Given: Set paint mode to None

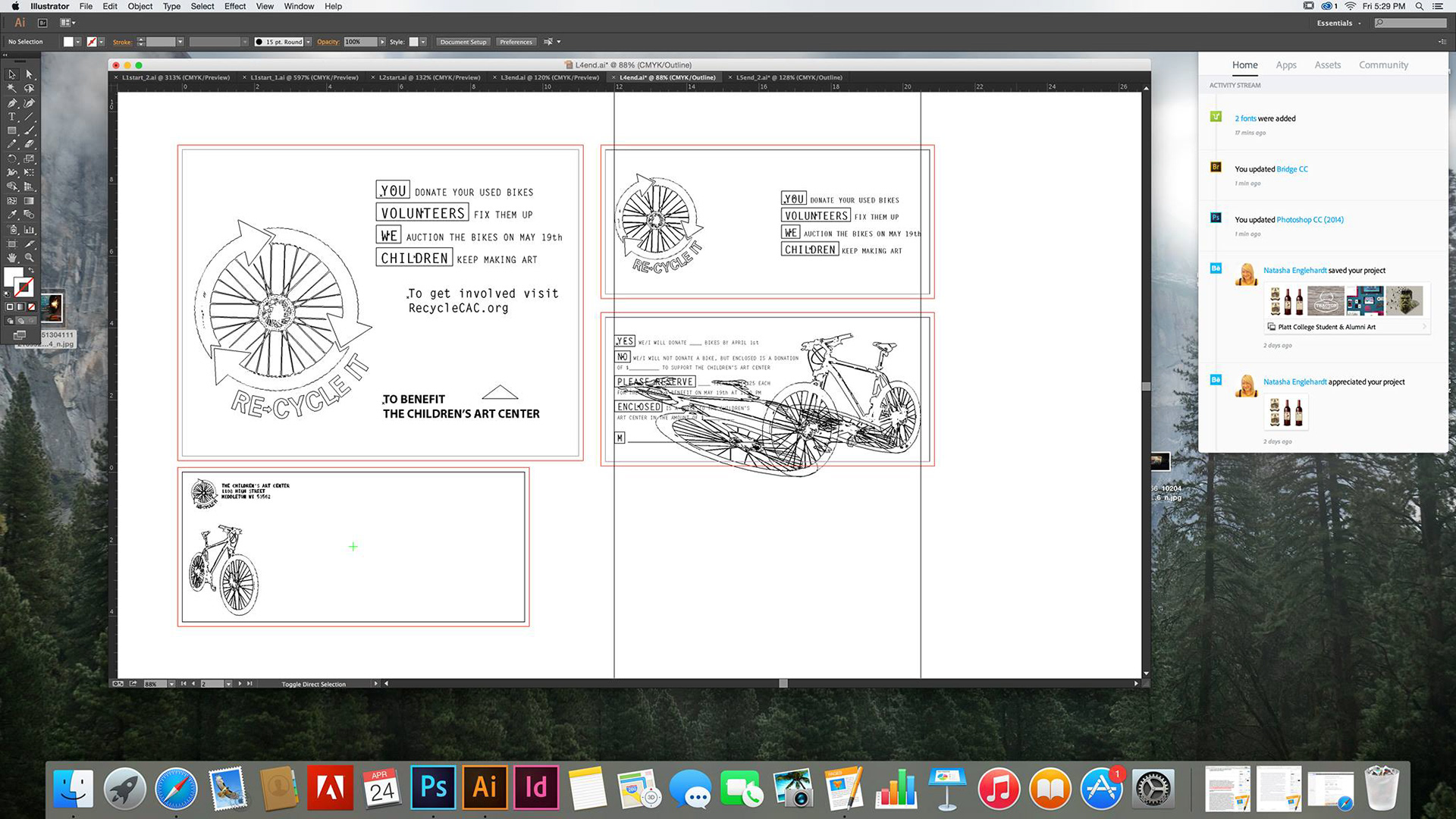Looking at the screenshot, I should (31, 307).
